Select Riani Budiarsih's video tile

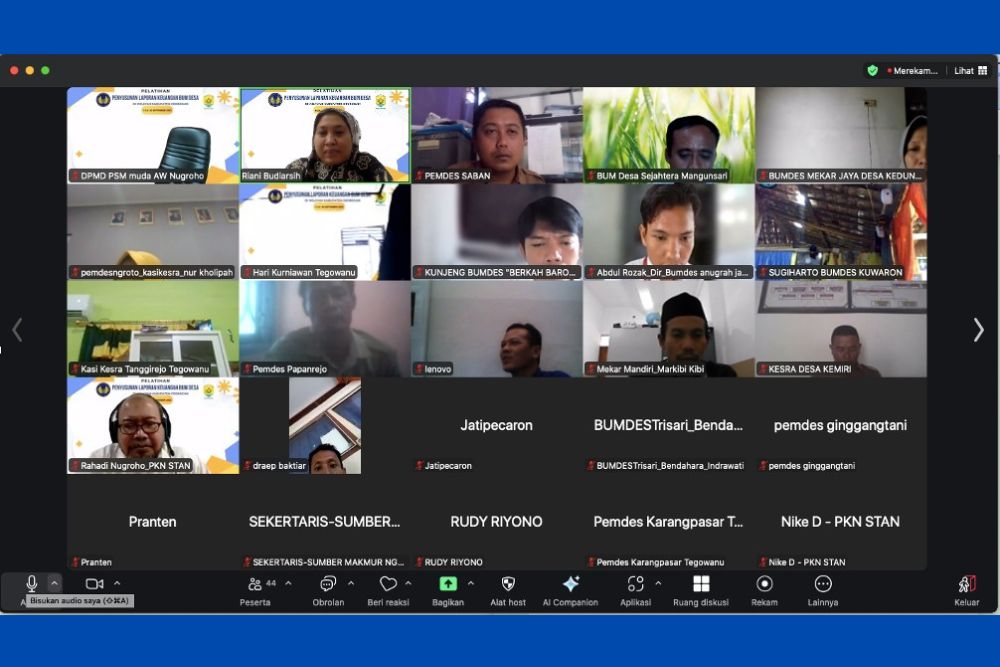coord(325,135)
